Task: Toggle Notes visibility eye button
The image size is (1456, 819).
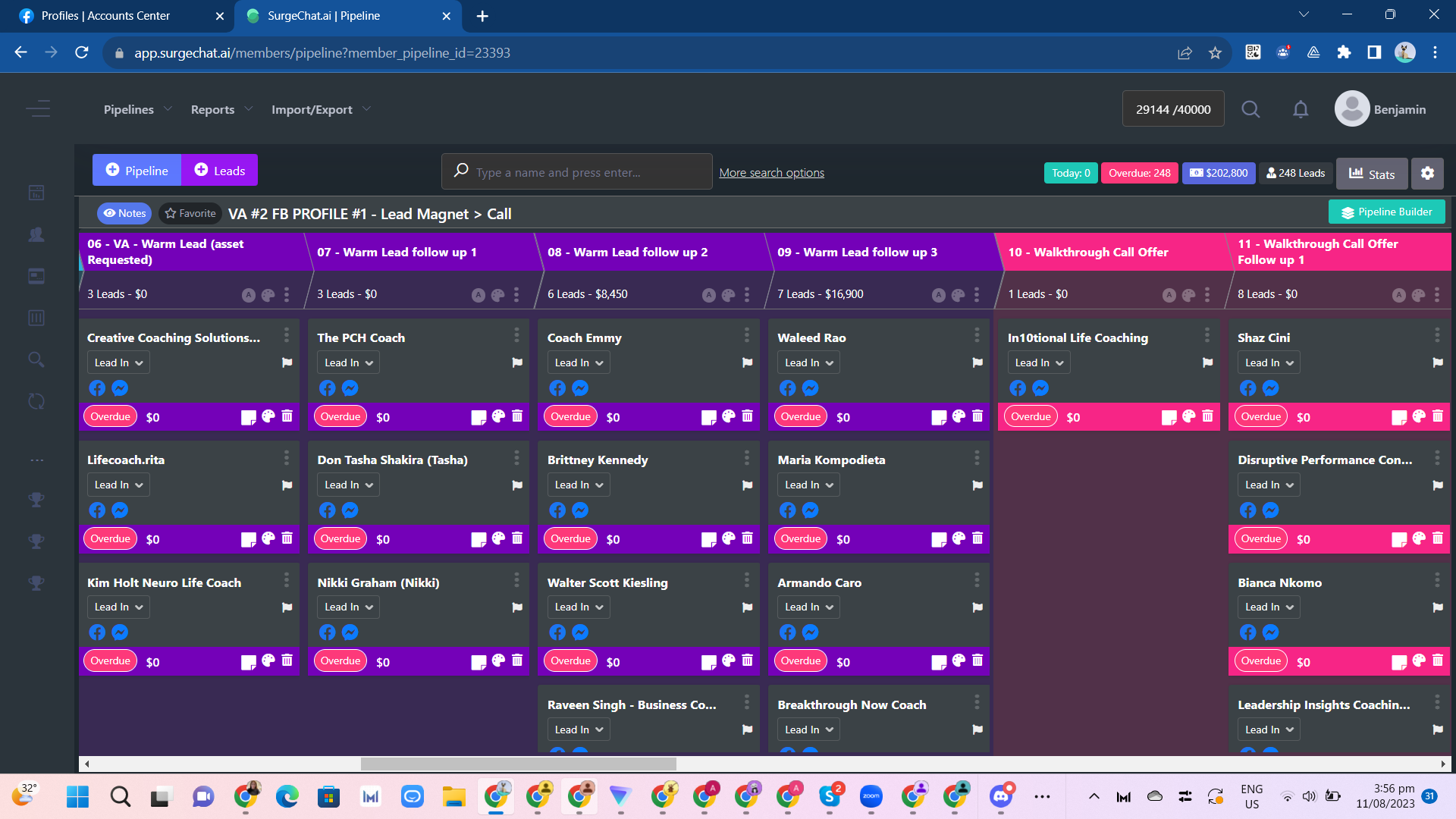Action: [124, 213]
